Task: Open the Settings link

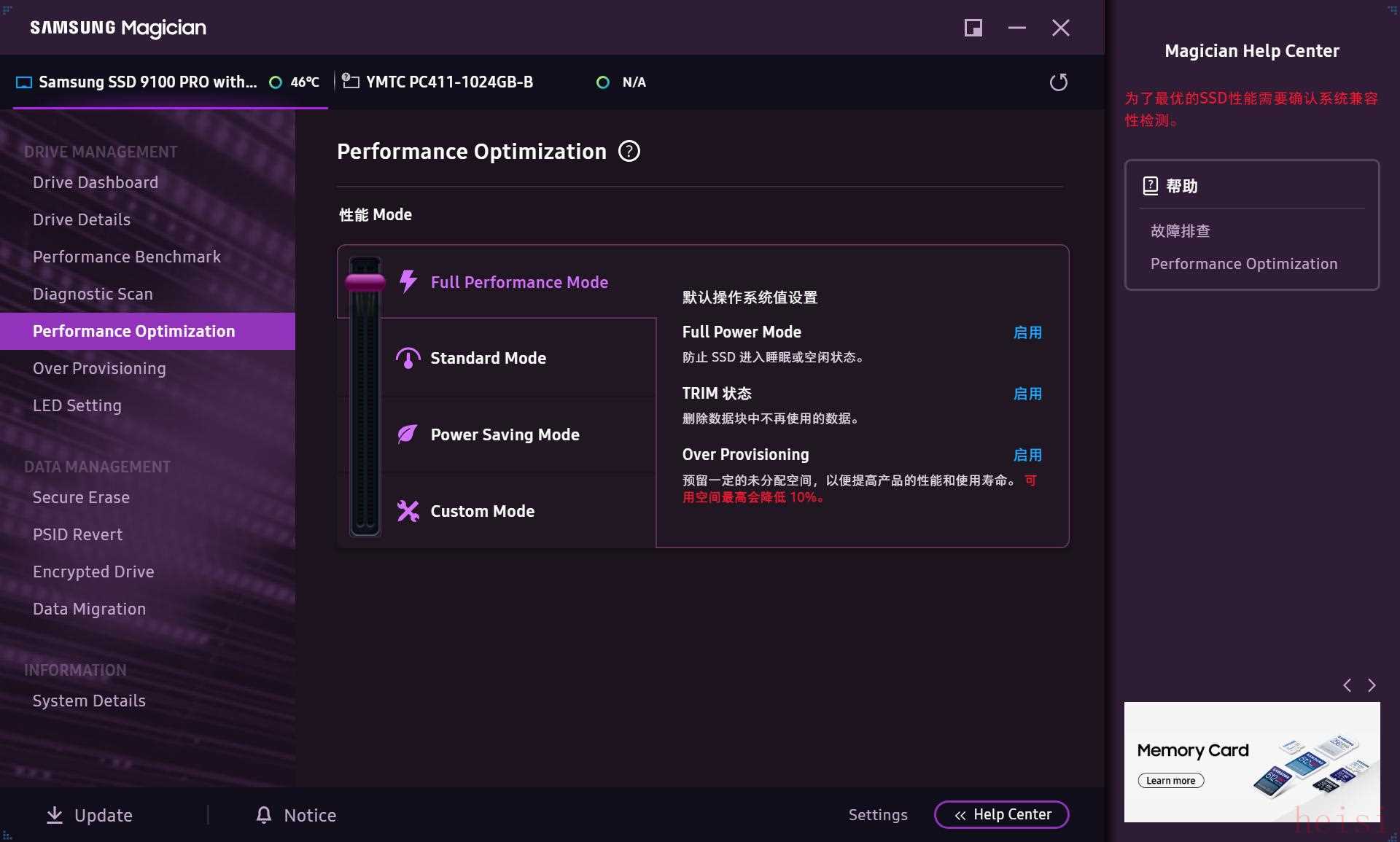Action: click(x=878, y=814)
